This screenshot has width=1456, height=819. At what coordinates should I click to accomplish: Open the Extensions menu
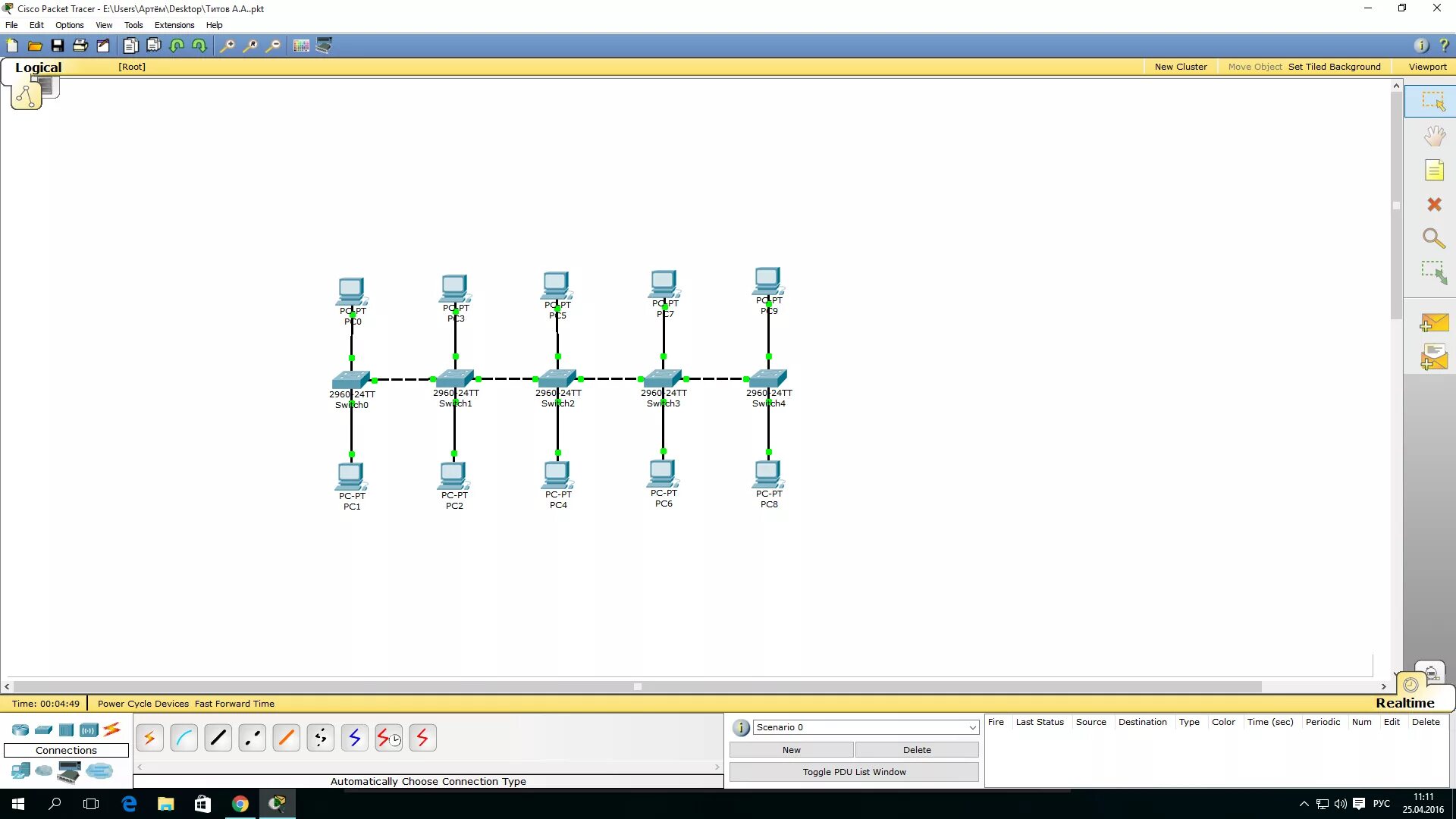[x=174, y=25]
